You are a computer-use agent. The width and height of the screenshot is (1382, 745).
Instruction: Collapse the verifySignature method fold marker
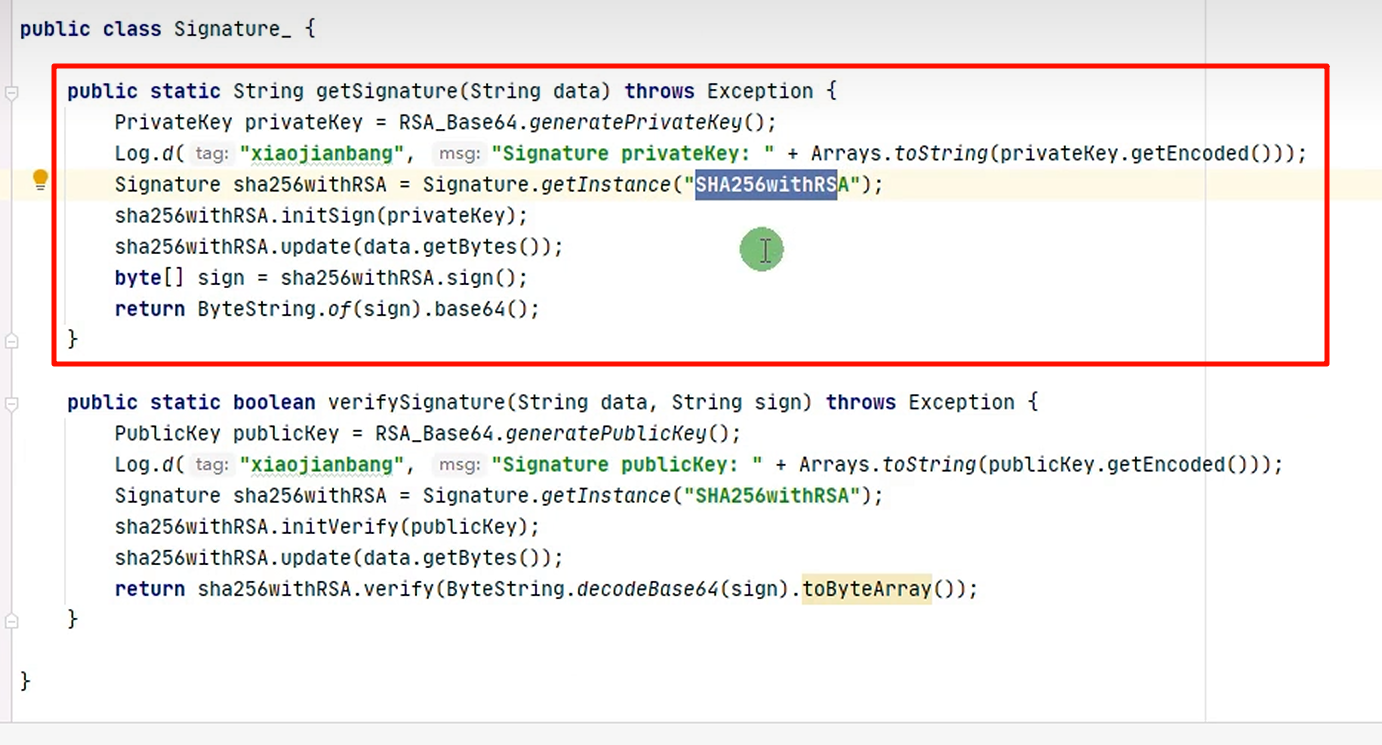[12, 404]
